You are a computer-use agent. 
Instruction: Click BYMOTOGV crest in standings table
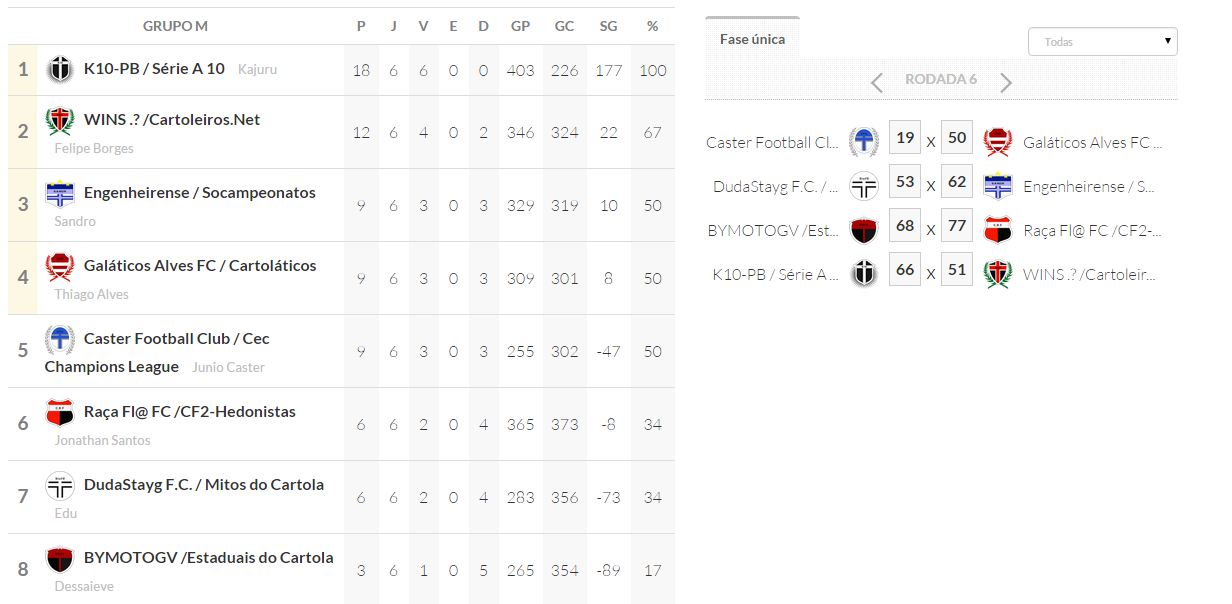point(60,559)
